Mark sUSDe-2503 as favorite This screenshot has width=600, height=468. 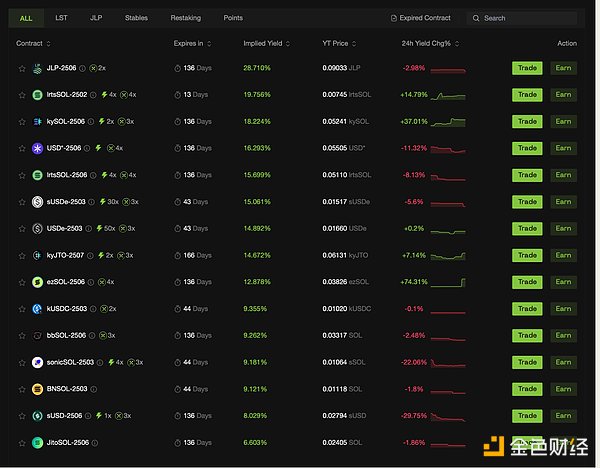(x=22, y=202)
